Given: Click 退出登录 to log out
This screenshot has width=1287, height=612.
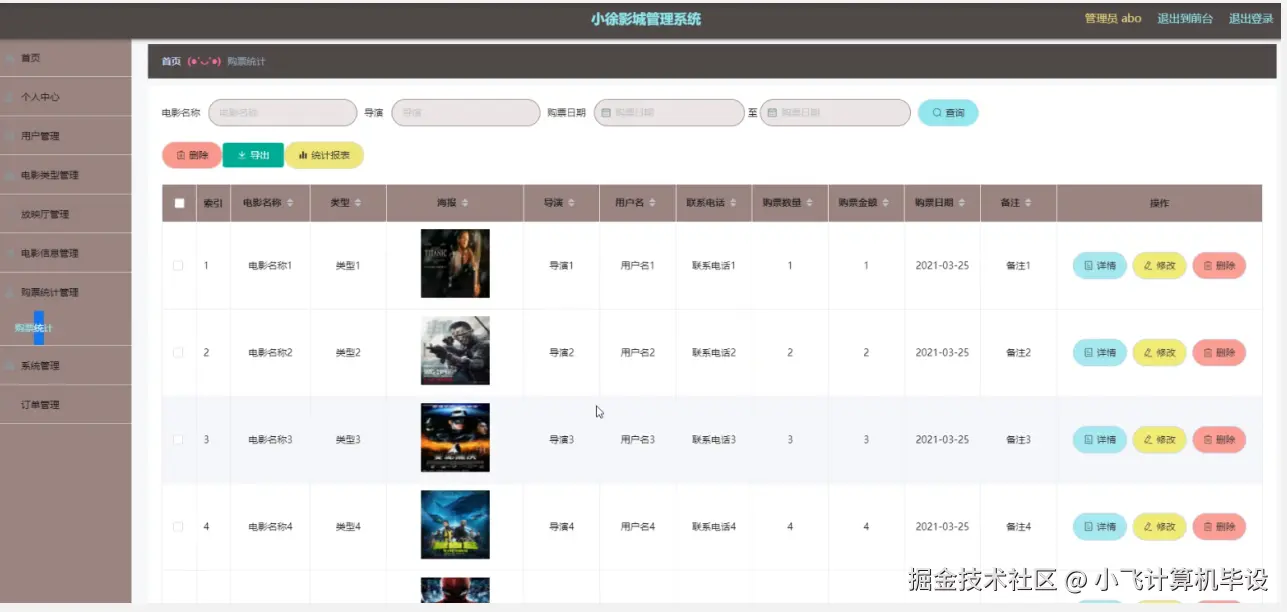Looking at the screenshot, I should tap(1251, 19).
